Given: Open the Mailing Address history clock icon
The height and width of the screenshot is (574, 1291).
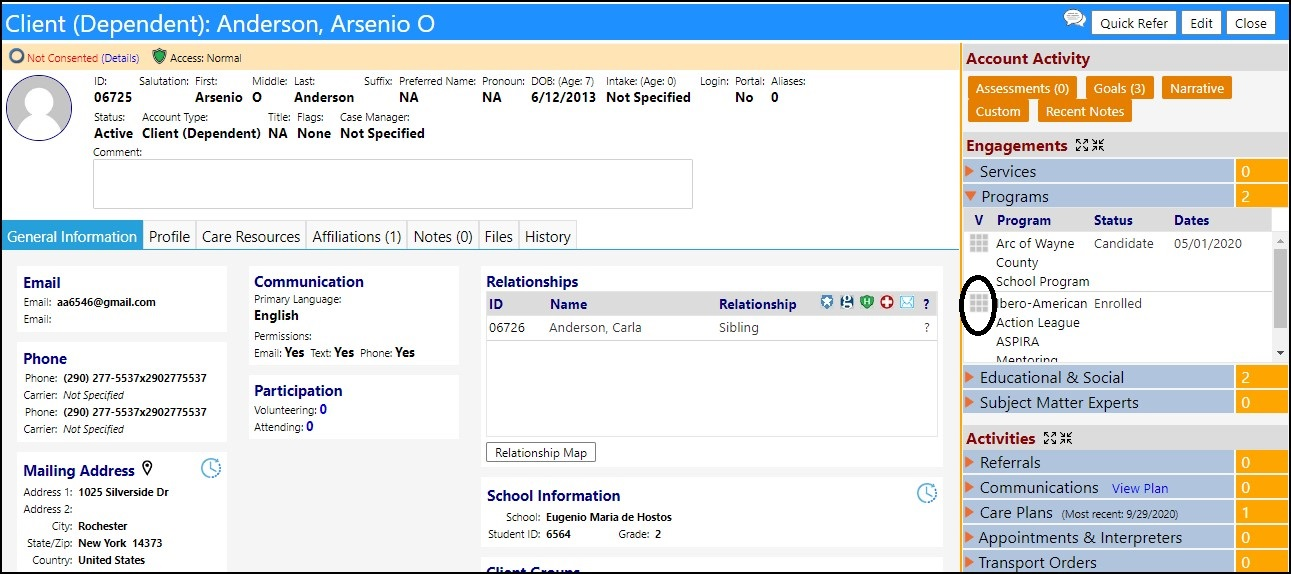Looking at the screenshot, I should (211, 468).
